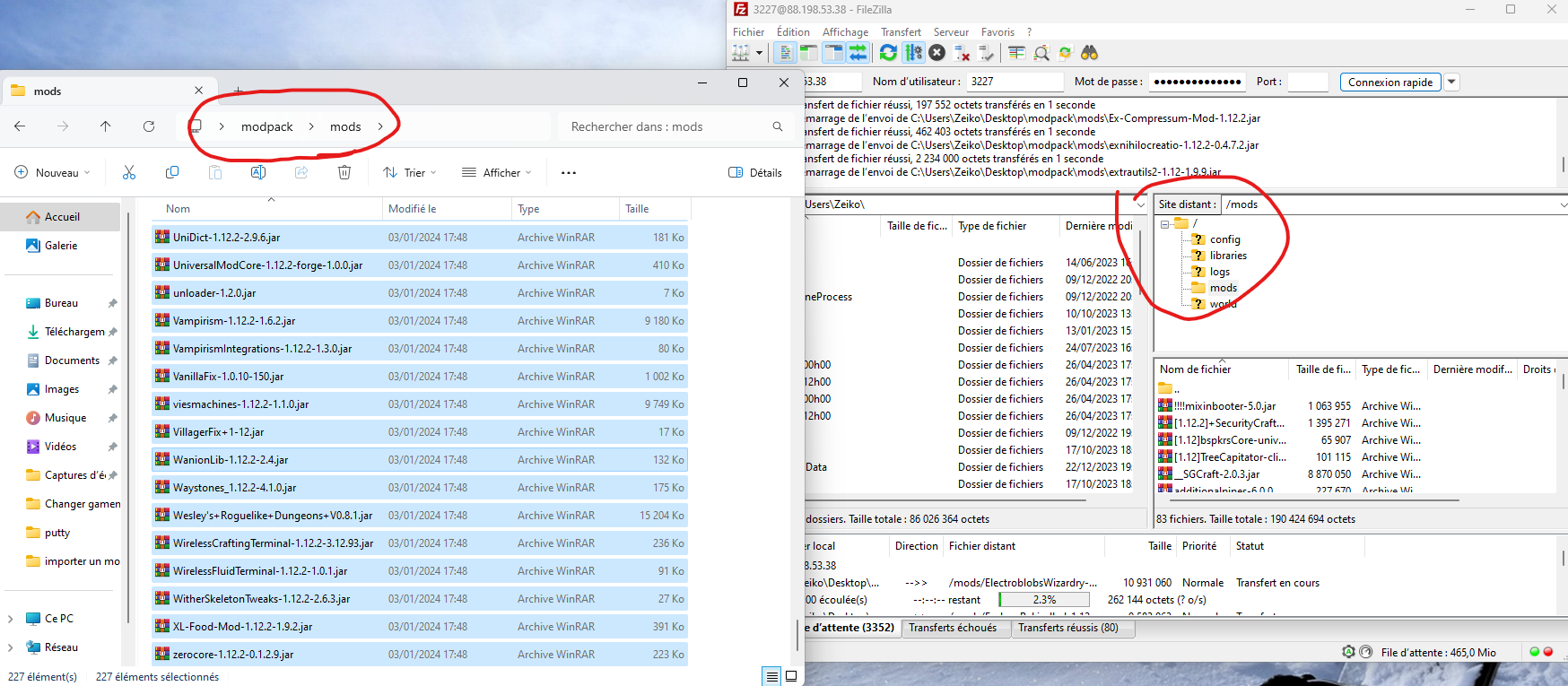This screenshot has width=1568, height=686.
Task: Click the transfer progress bar at 2.3%
Action: coord(1044,600)
